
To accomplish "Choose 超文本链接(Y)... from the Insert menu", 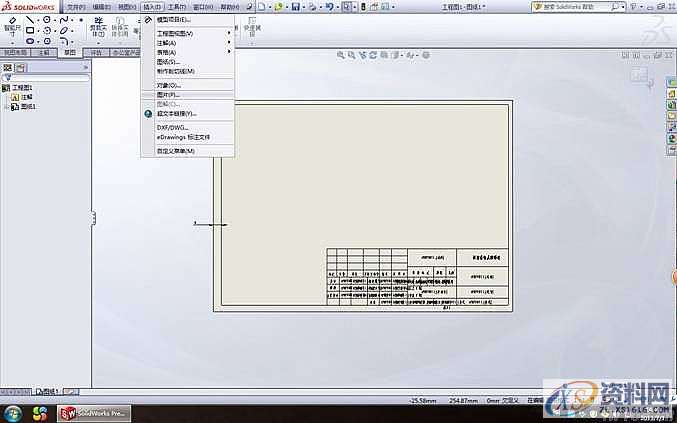I will [188, 114].
